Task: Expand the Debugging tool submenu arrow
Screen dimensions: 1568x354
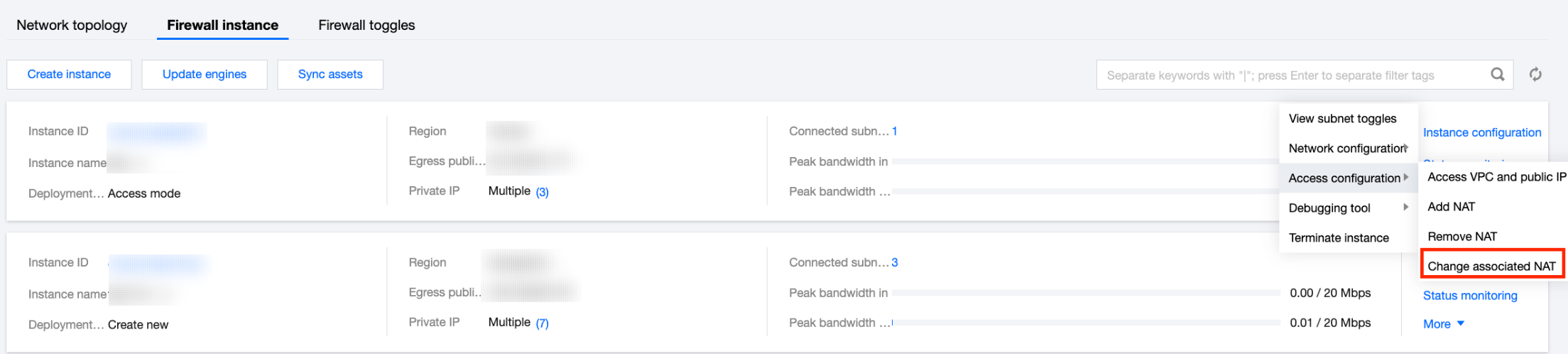Action: [x=1405, y=208]
